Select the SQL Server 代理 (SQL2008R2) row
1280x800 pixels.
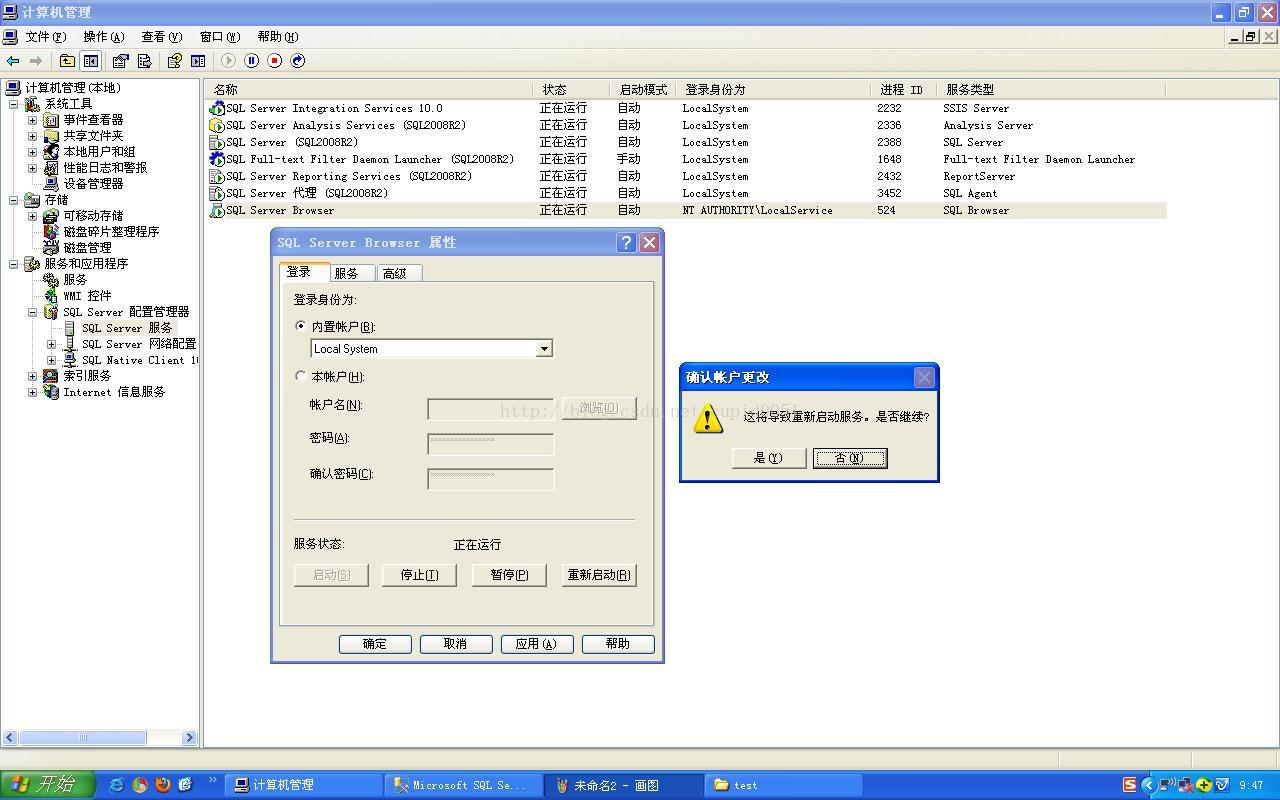(686, 193)
